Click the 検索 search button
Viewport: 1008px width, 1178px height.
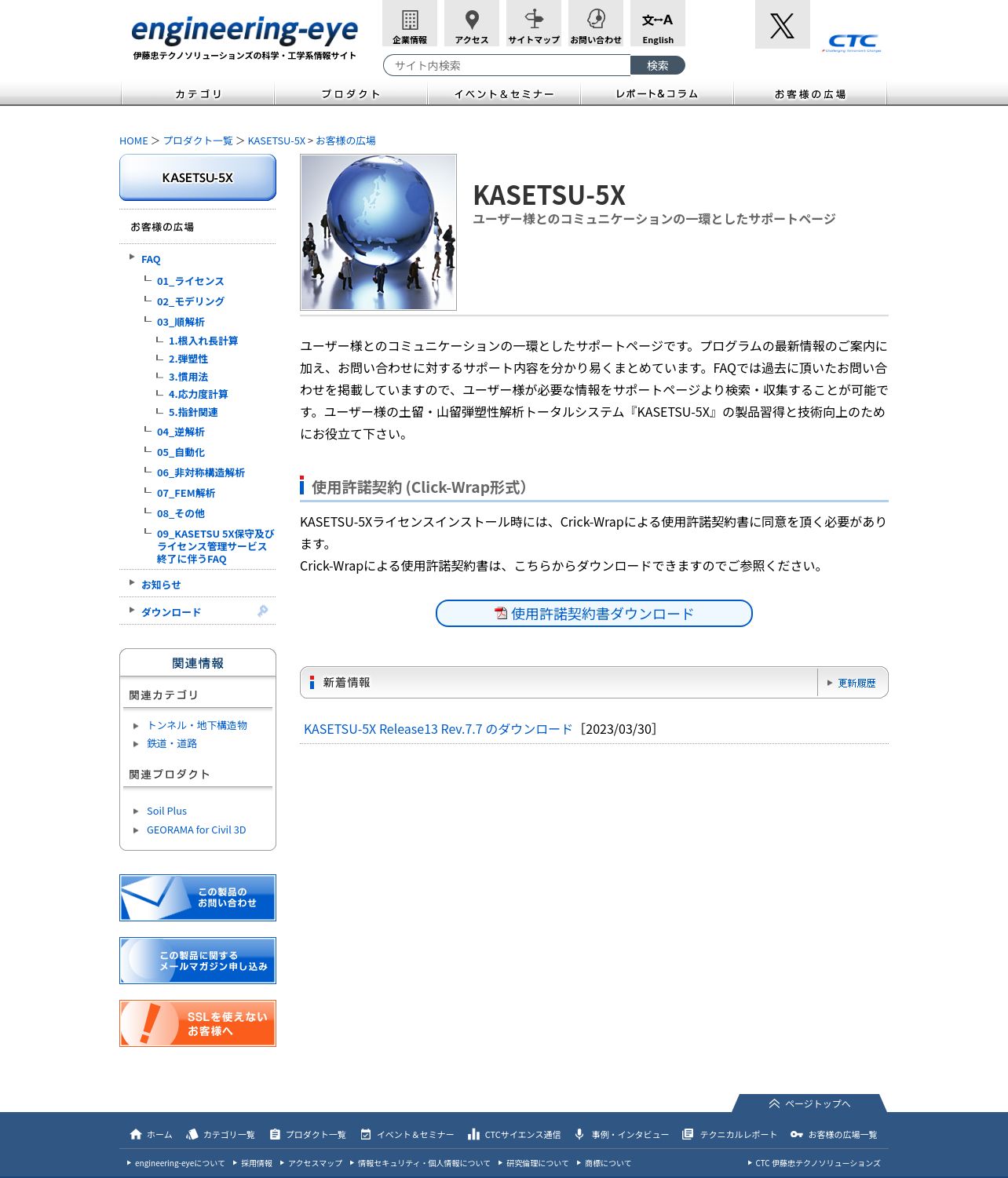point(658,65)
